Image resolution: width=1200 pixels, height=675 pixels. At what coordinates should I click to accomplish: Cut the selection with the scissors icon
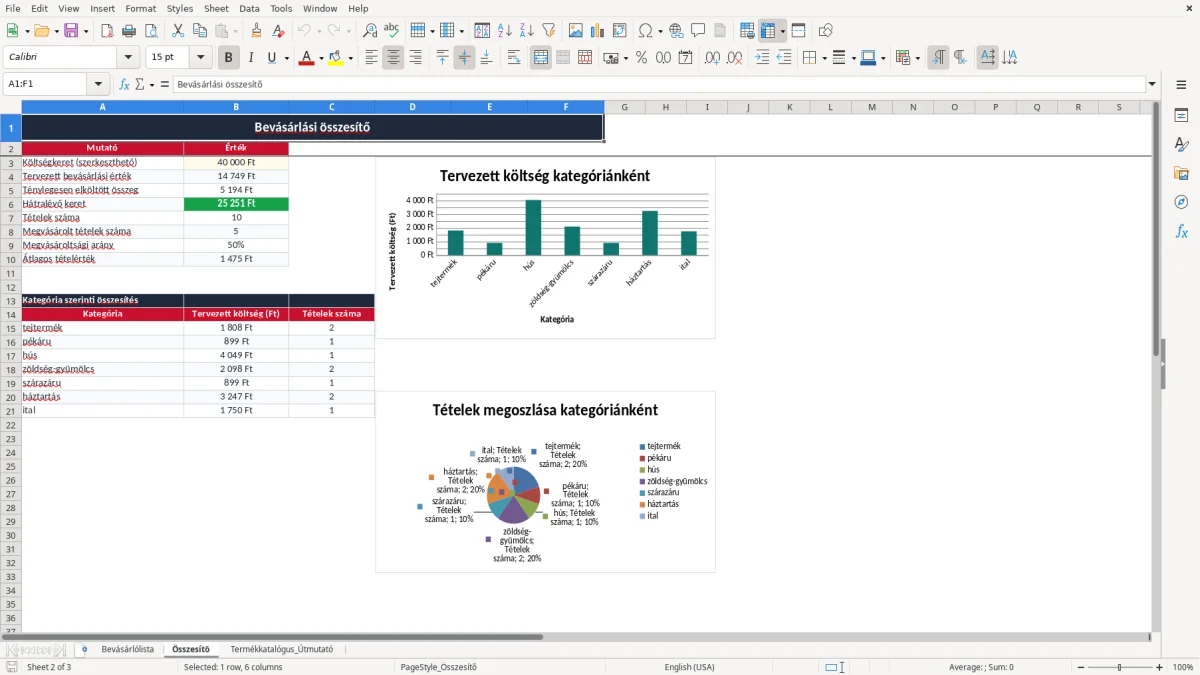coord(178,31)
